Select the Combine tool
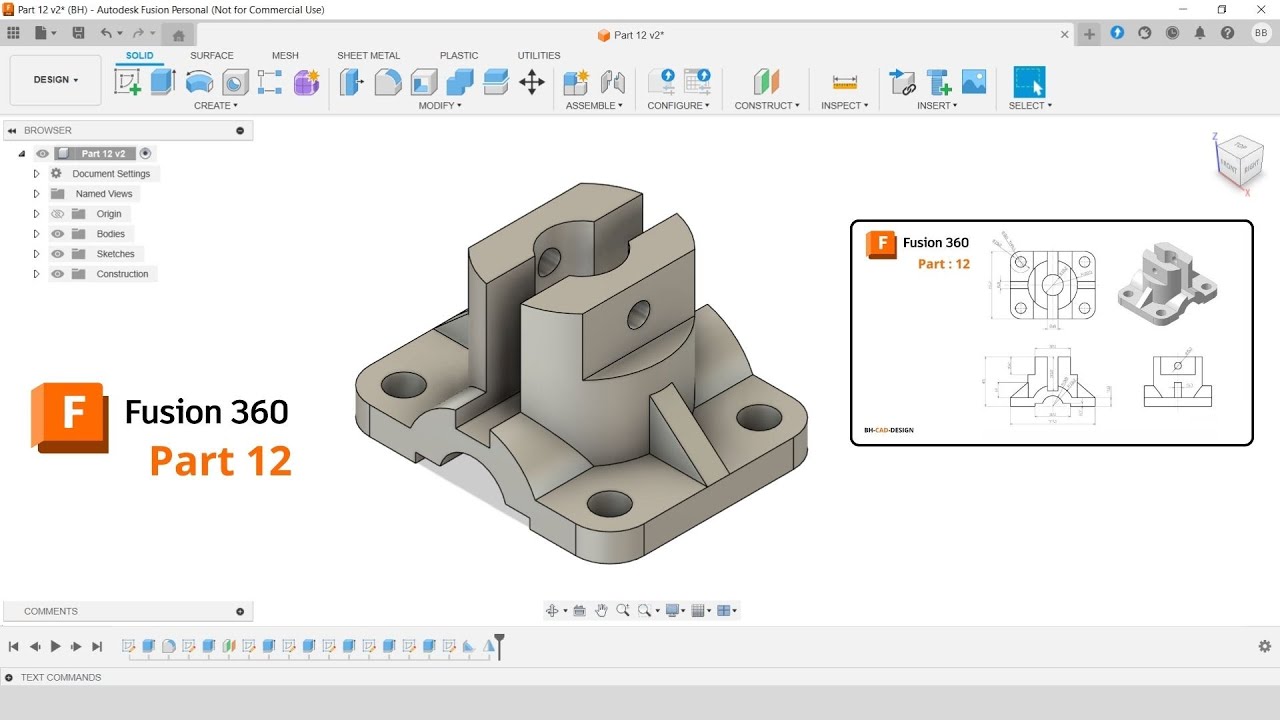Image resolution: width=1280 pixels, height=720 pixels. pos(460,82)
